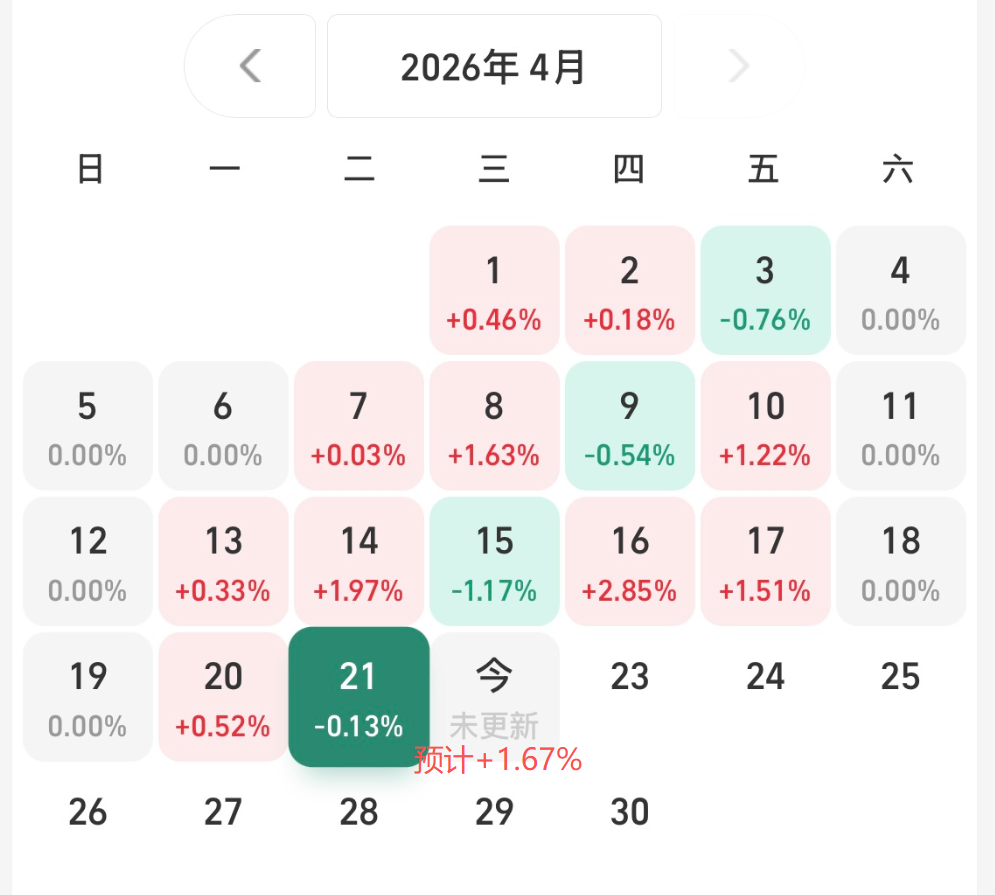The width and height of the screenshot is (995, 895).
Task: Select April 8 with +1.63%
Action: tap(494, 425)
